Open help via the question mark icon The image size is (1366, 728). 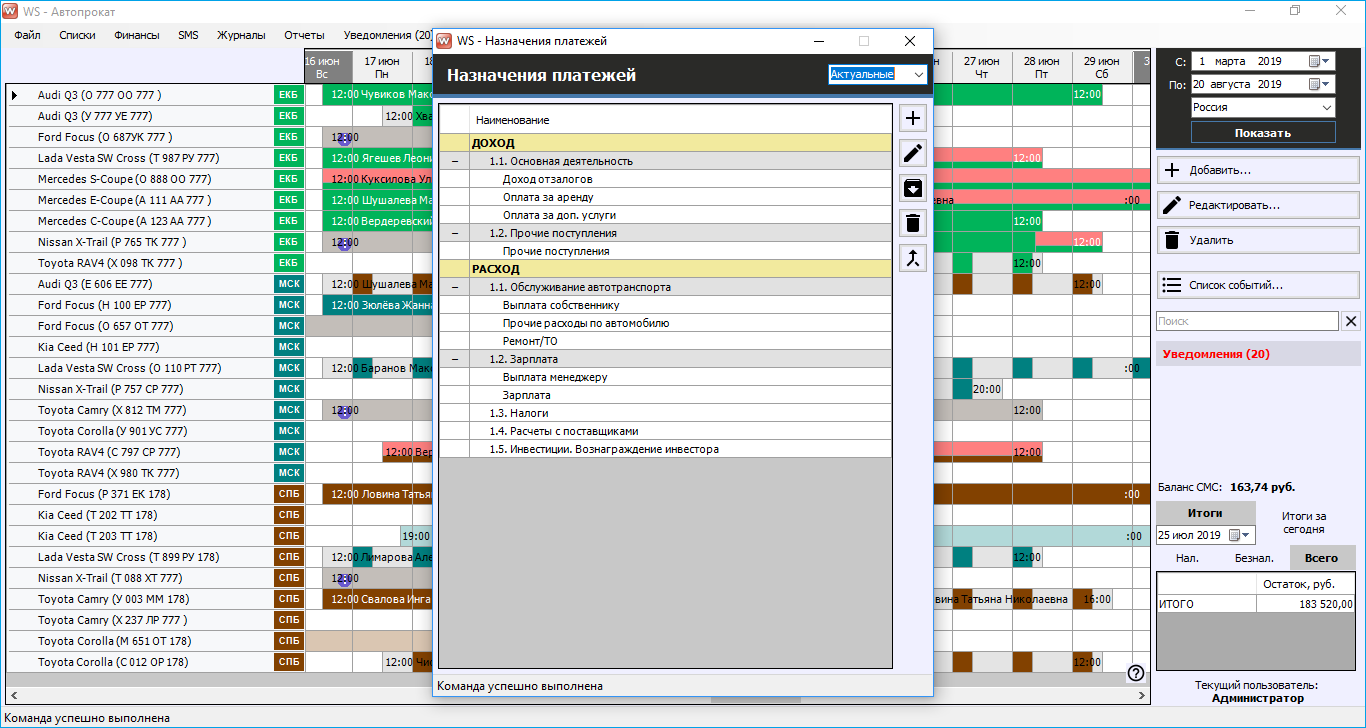[x=1136, y=673]
